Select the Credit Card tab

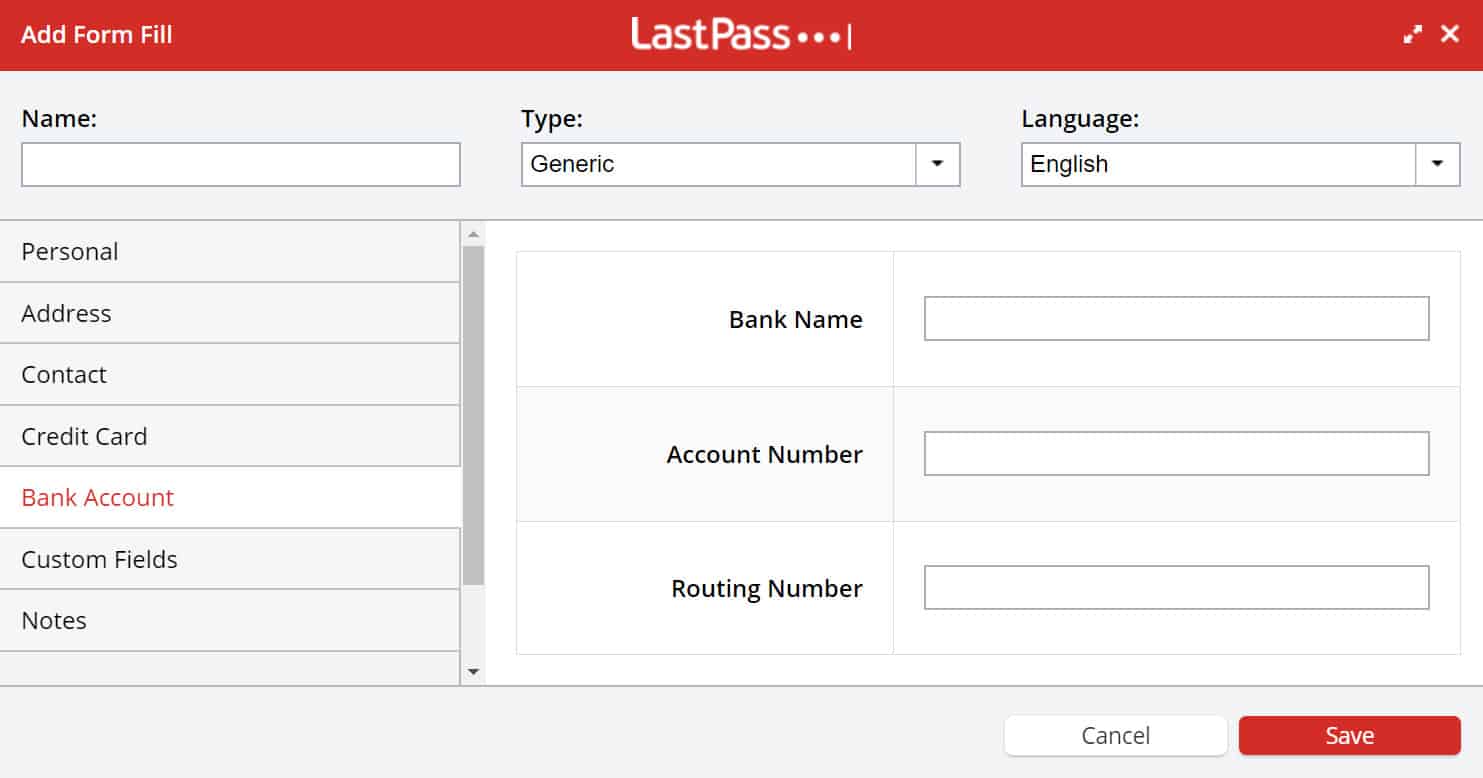[x=230, y=436]
